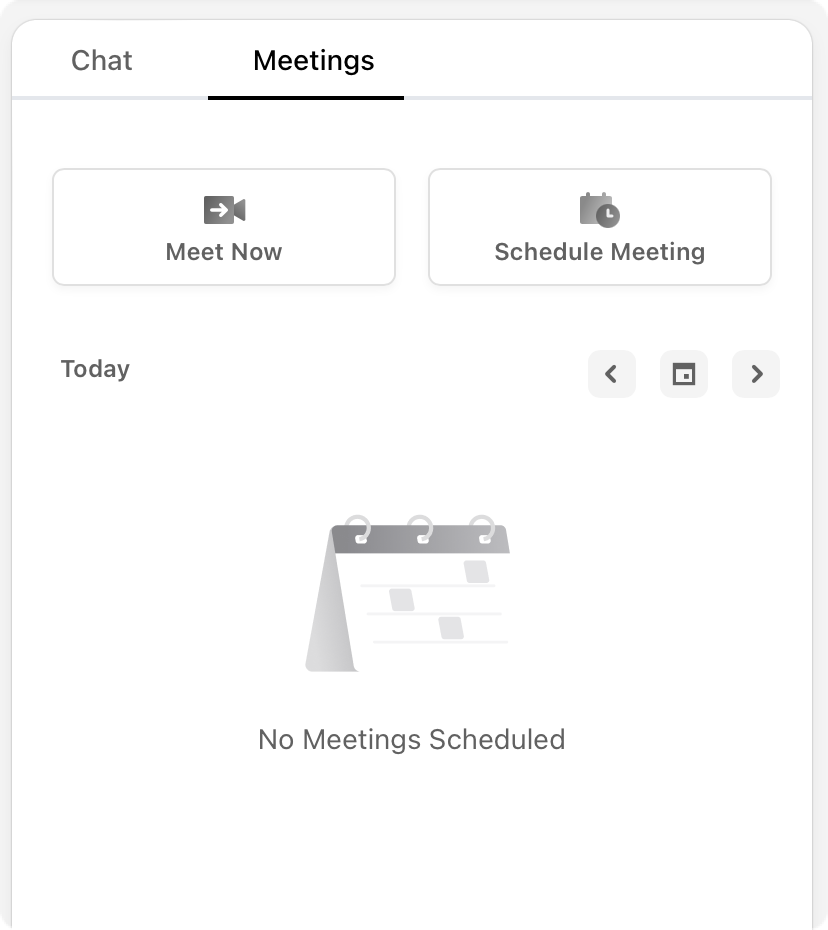The height and width of the screenshot is (930, 828).
Task: Click the Schedule Meeting text label
Action: click(x=600, y=252)
